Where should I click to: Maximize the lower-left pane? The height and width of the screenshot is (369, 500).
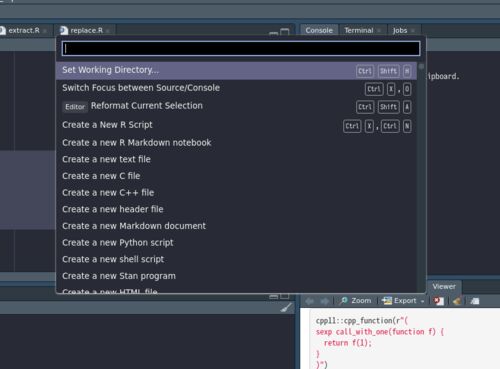285,296
